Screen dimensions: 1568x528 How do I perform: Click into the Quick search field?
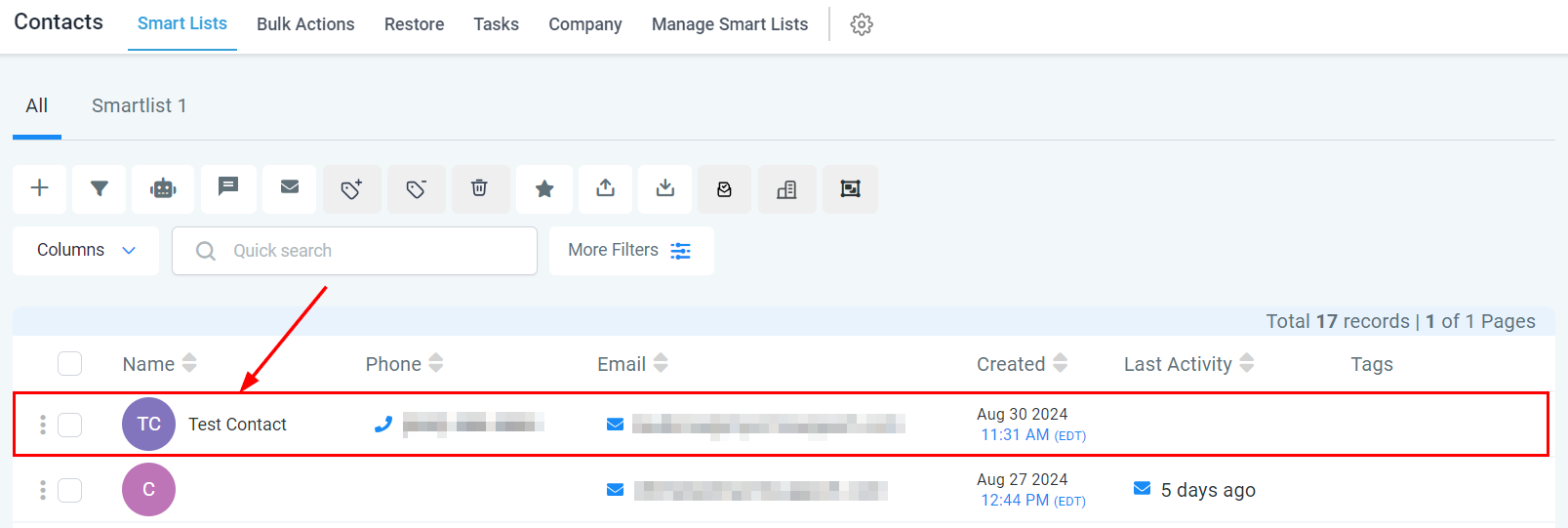371,251
